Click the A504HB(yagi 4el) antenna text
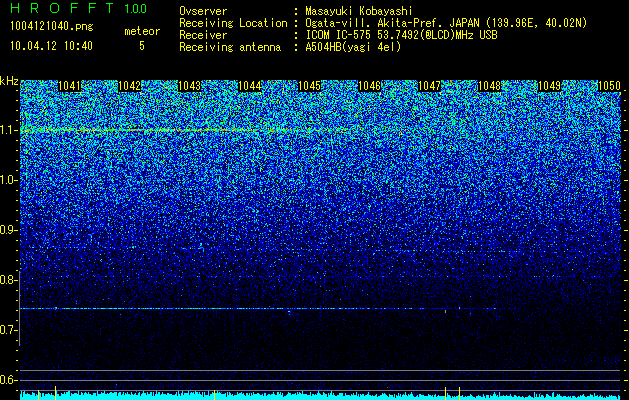The image size is (629, 400). point(353,47)
